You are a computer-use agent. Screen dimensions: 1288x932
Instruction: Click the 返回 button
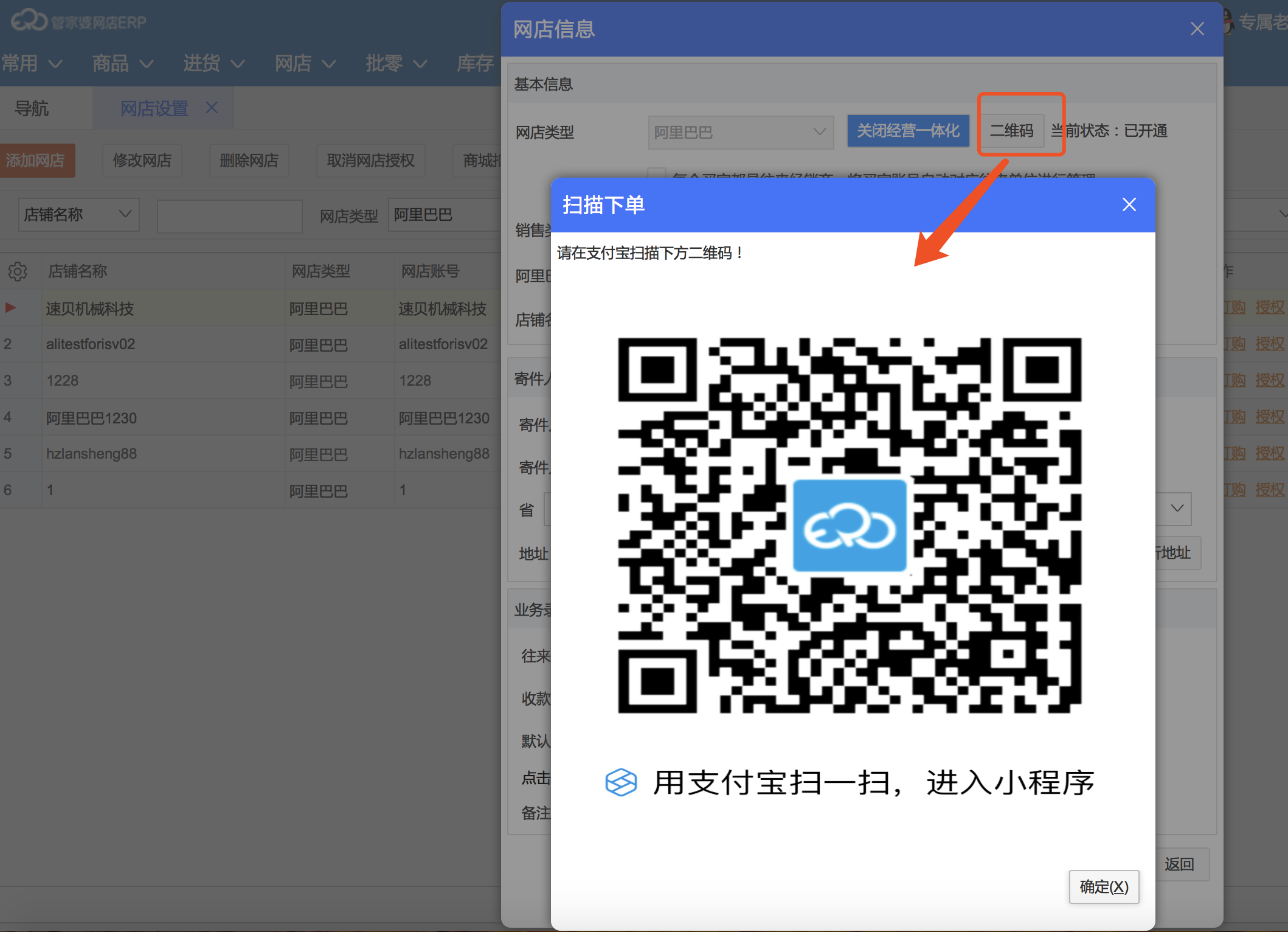click(1179, 864)
